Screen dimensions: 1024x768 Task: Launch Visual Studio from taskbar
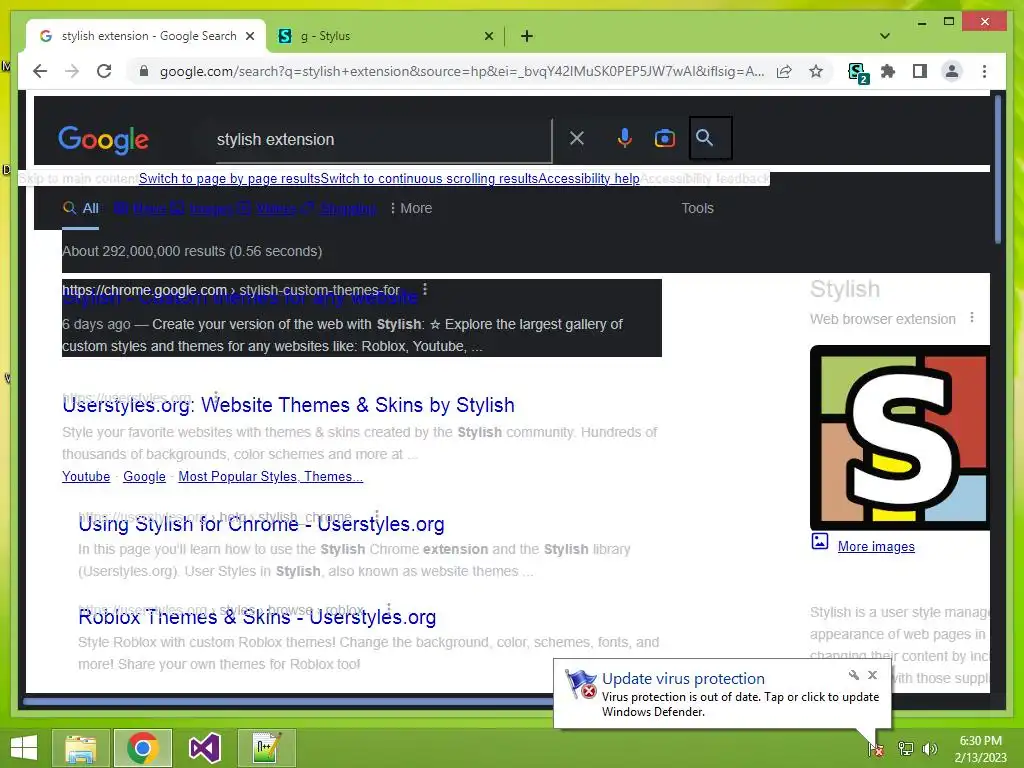coord(204,748)
